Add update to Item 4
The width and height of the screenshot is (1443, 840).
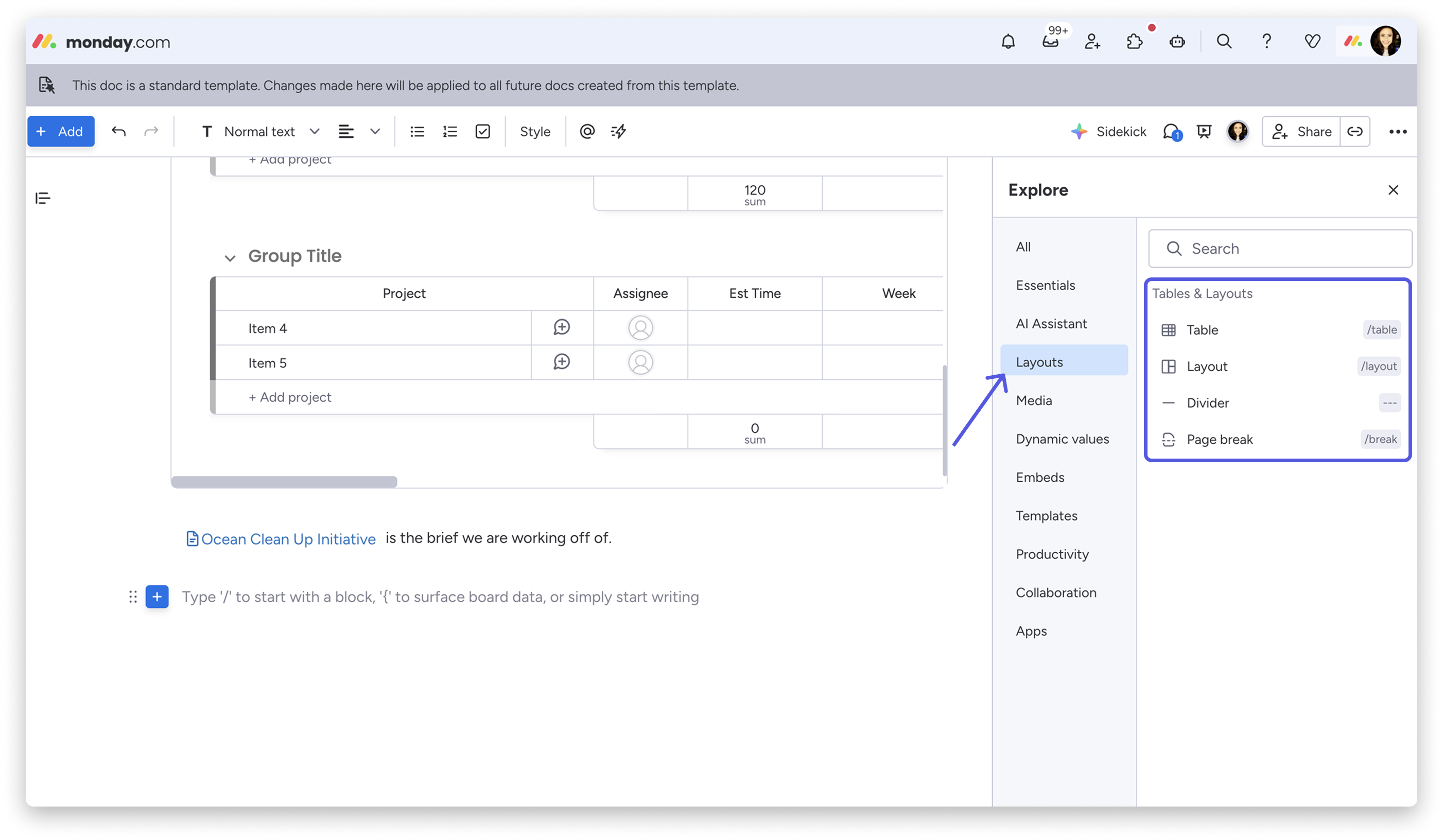(562, 327)
